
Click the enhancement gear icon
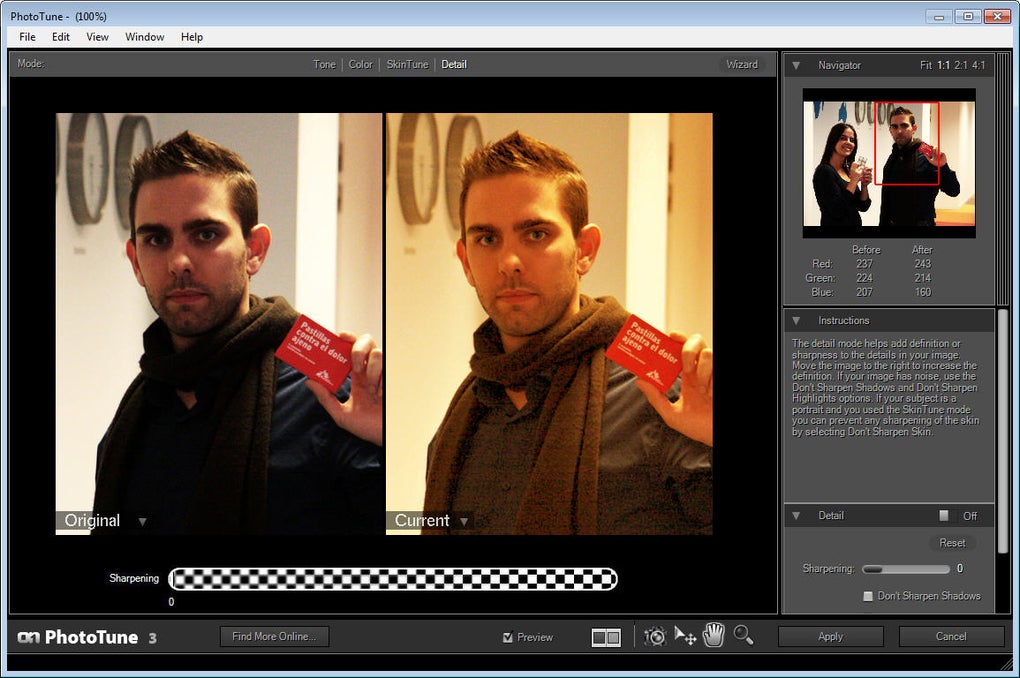point(655,634)
